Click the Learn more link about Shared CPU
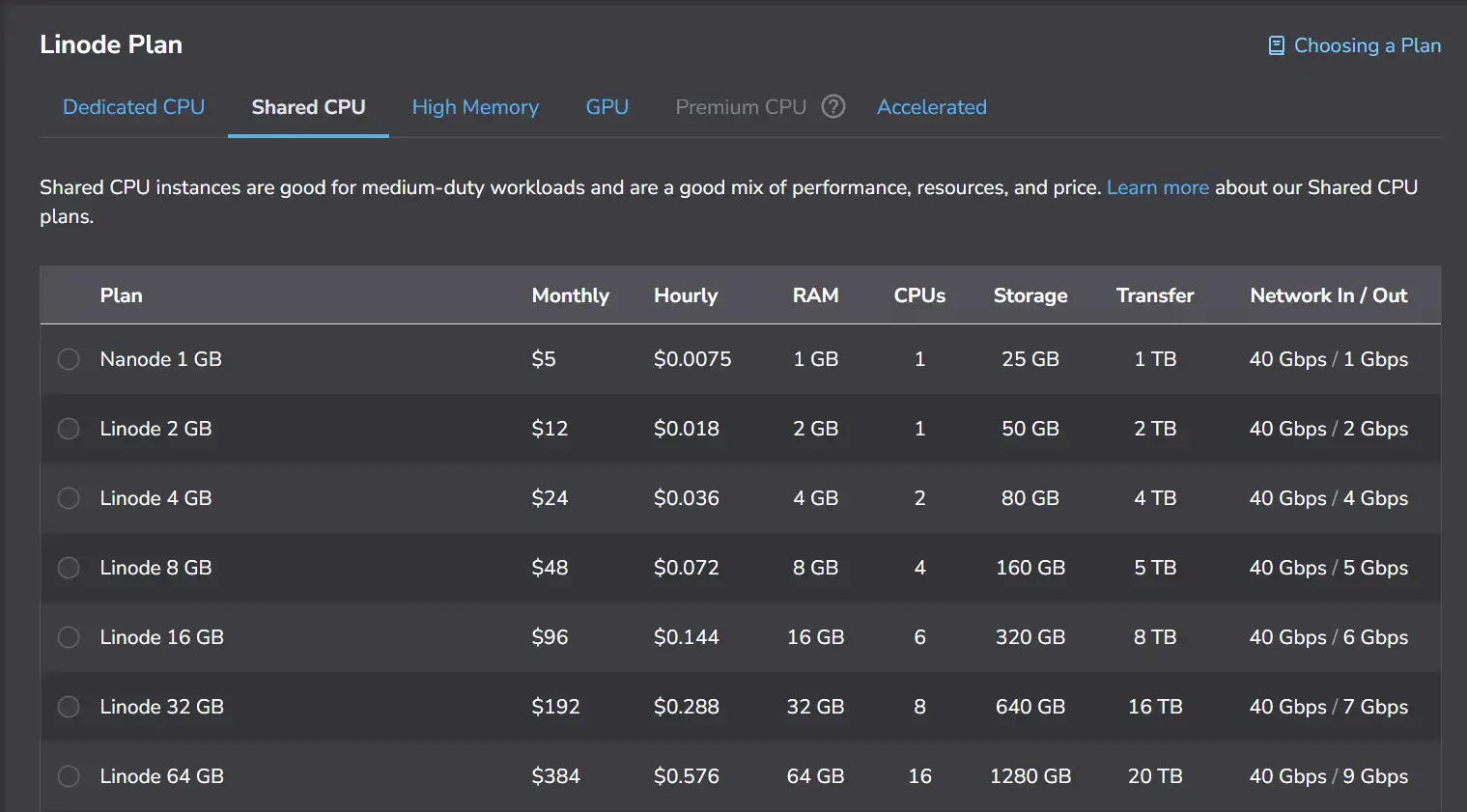This screenshot has width=1467, height=812. pos(1157,187)
